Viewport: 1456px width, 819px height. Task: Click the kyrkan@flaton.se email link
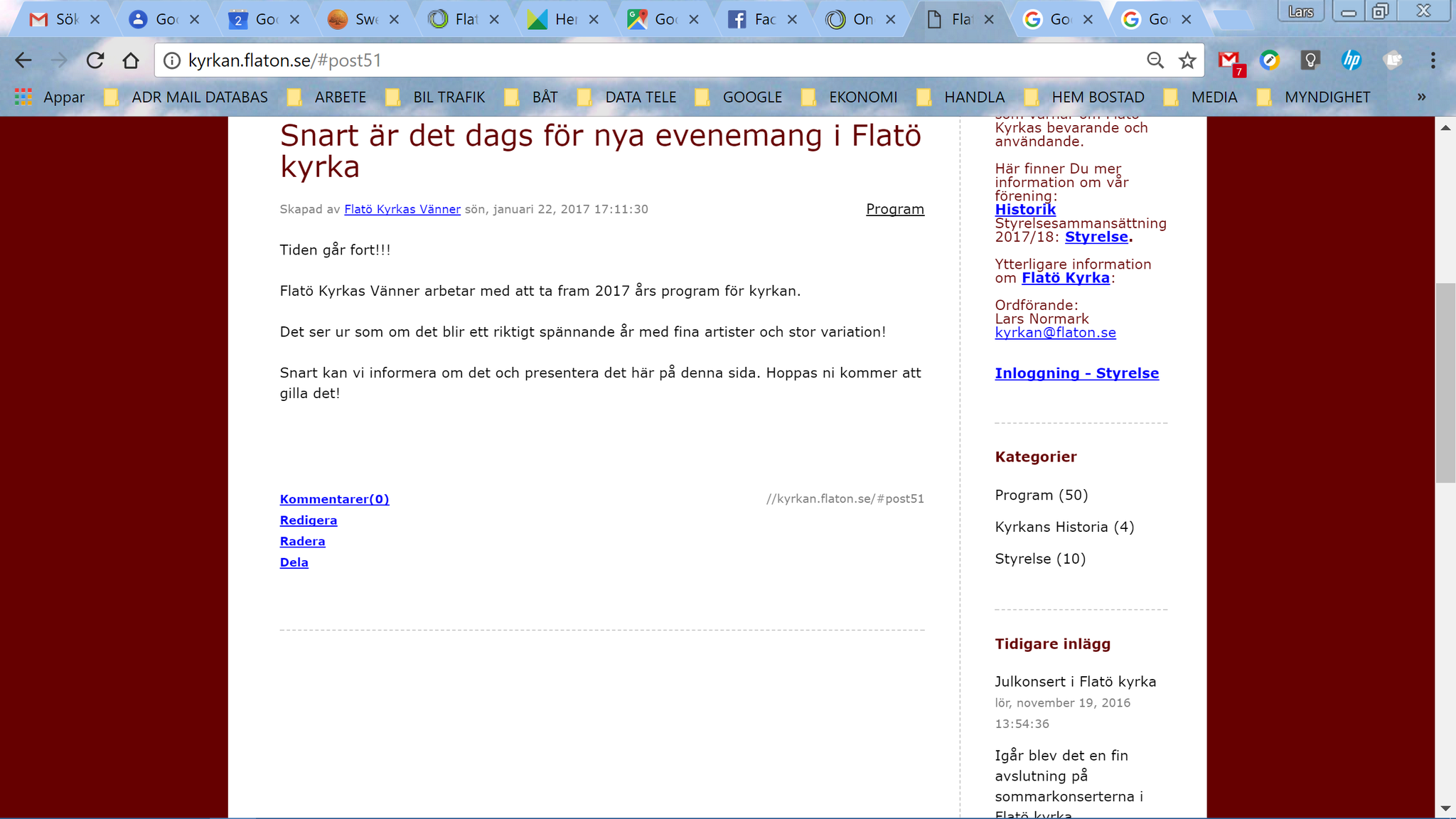(1055, 333)
